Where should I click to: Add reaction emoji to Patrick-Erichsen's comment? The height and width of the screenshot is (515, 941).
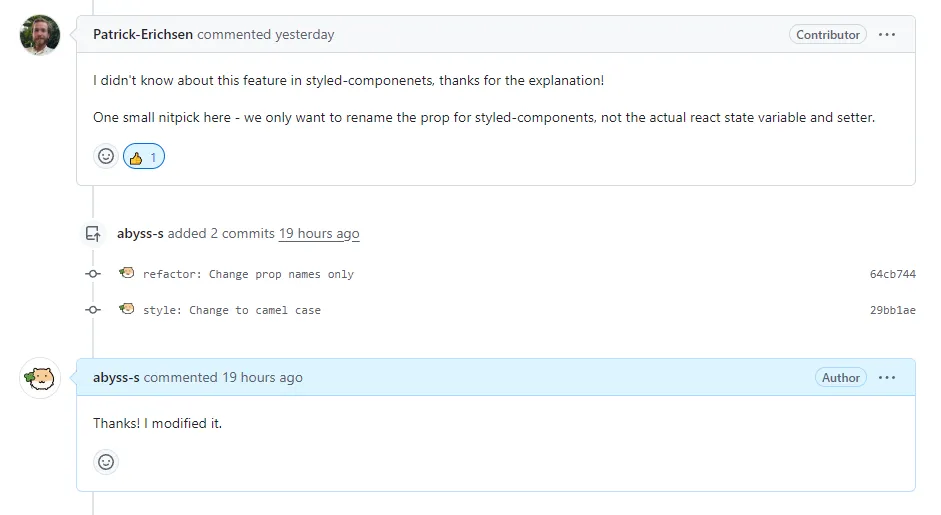(106, 157)
